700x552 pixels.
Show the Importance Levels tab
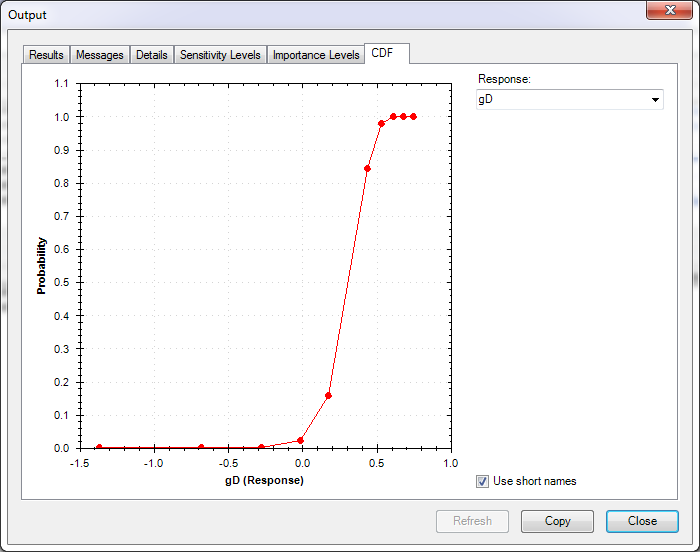point(316,55)
